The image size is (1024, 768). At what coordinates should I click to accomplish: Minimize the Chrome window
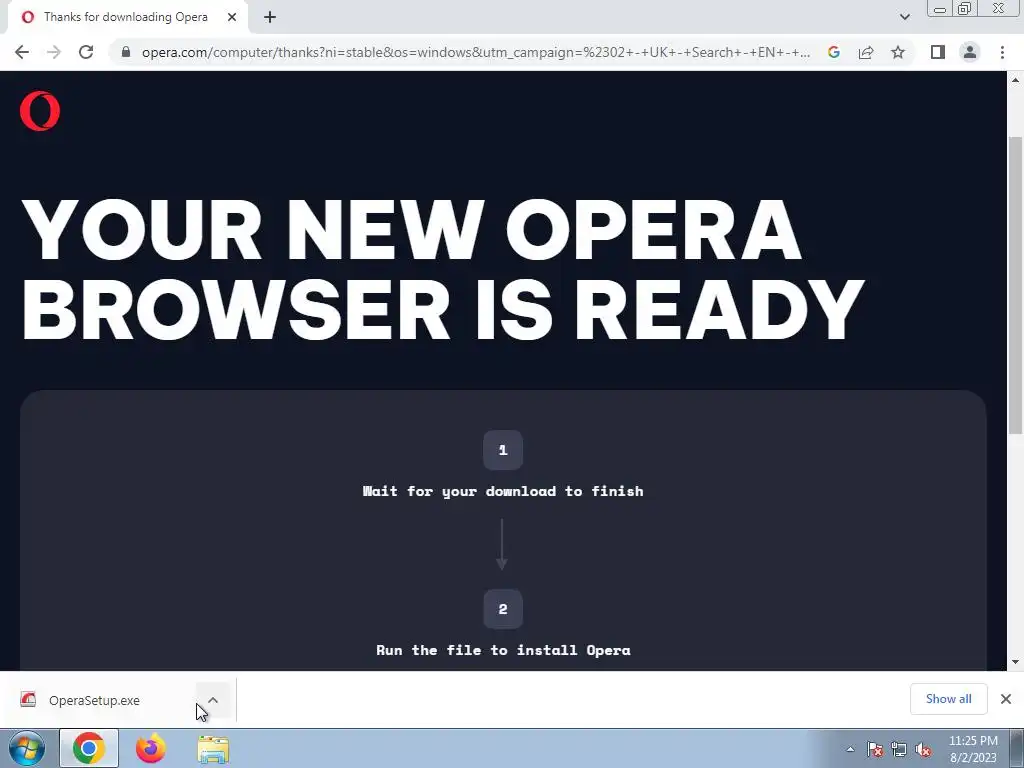(940, 8)
